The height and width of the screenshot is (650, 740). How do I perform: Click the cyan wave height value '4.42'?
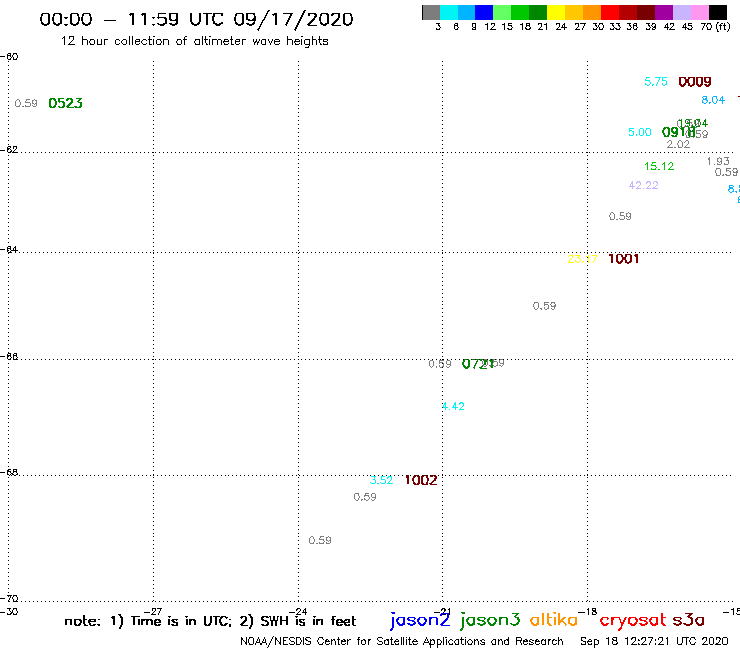[454, 406]
